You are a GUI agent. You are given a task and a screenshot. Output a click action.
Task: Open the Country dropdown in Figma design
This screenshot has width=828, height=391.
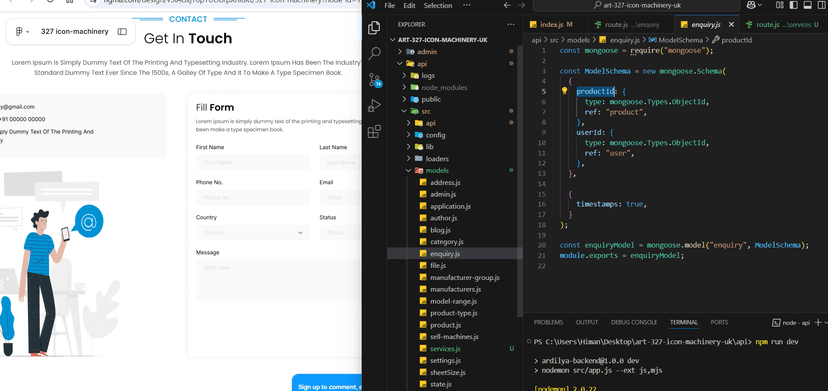point(253,232)
